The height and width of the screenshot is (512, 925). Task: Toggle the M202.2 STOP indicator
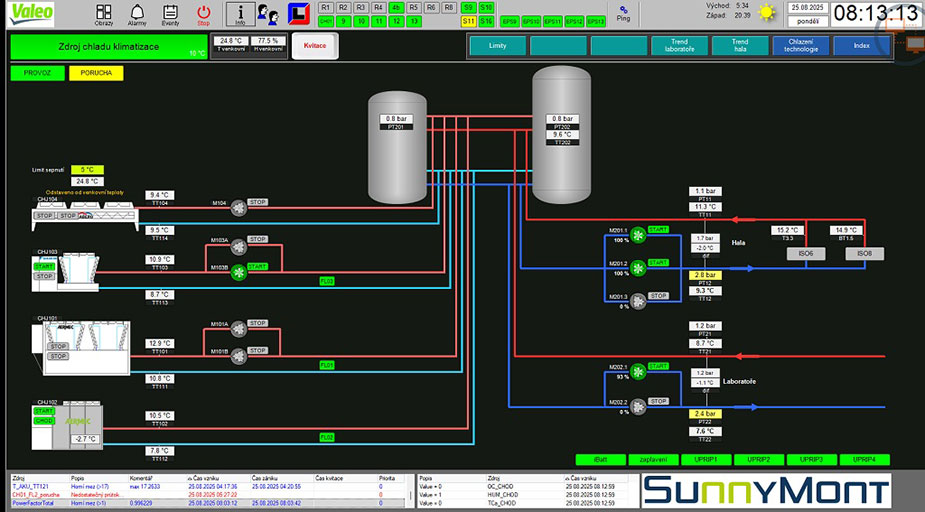tap(658, 401)
